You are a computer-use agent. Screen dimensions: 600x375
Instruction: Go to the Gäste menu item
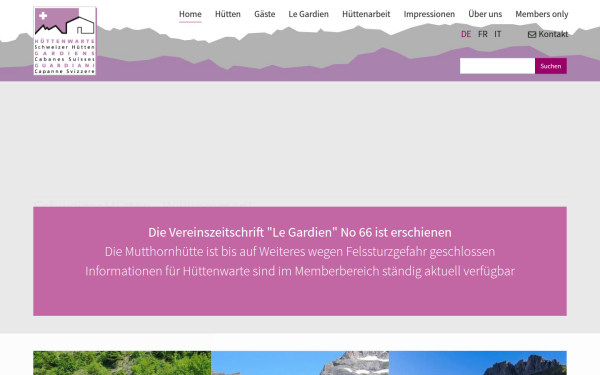[x=264, y=14]
